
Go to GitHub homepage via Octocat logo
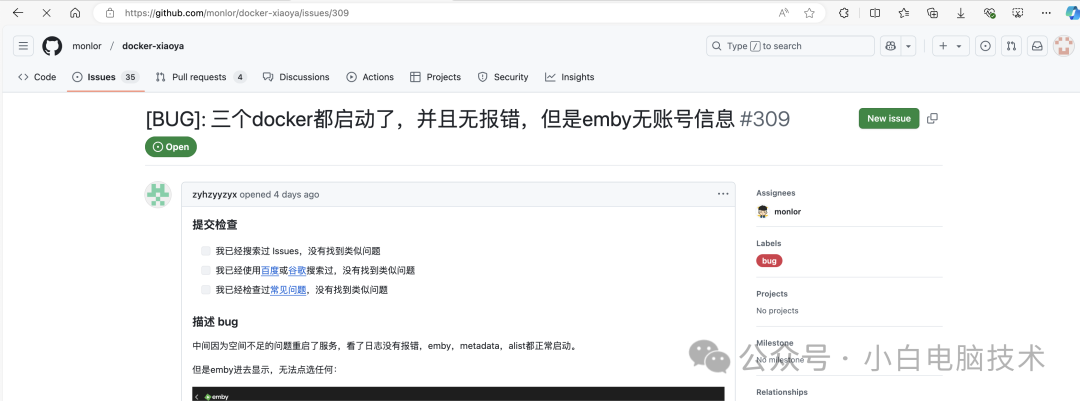(x=52, y=46)
